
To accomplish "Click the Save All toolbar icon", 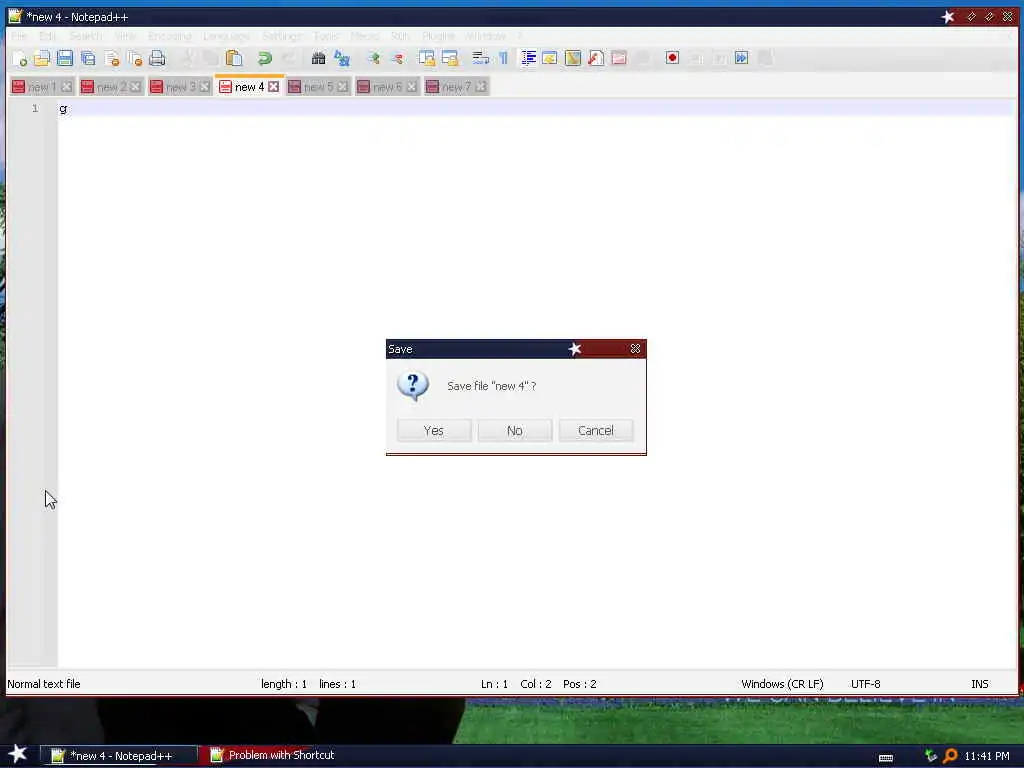I will pos(88,59).
